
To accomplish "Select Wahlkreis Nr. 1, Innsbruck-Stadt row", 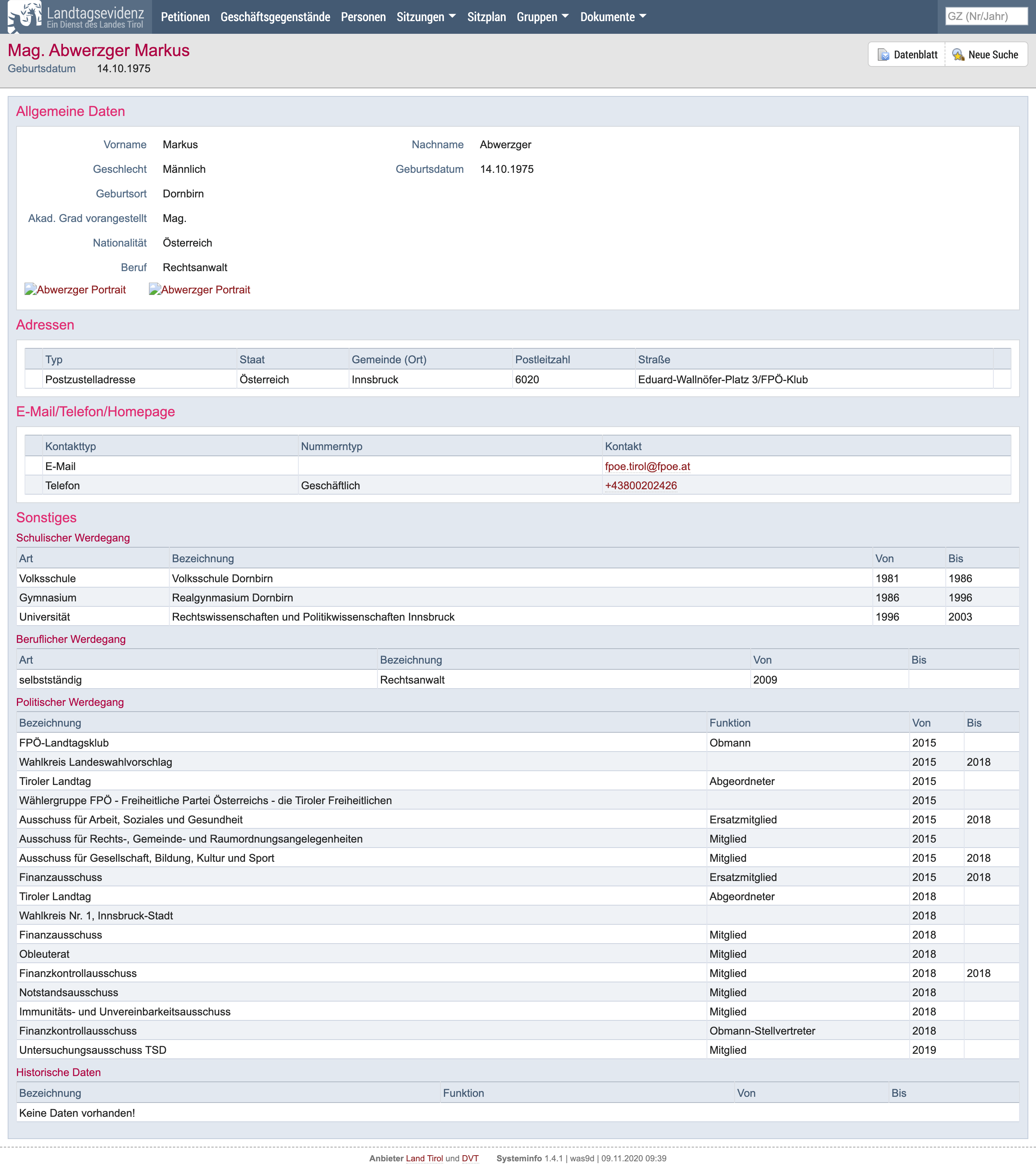I will pos(518,916).
